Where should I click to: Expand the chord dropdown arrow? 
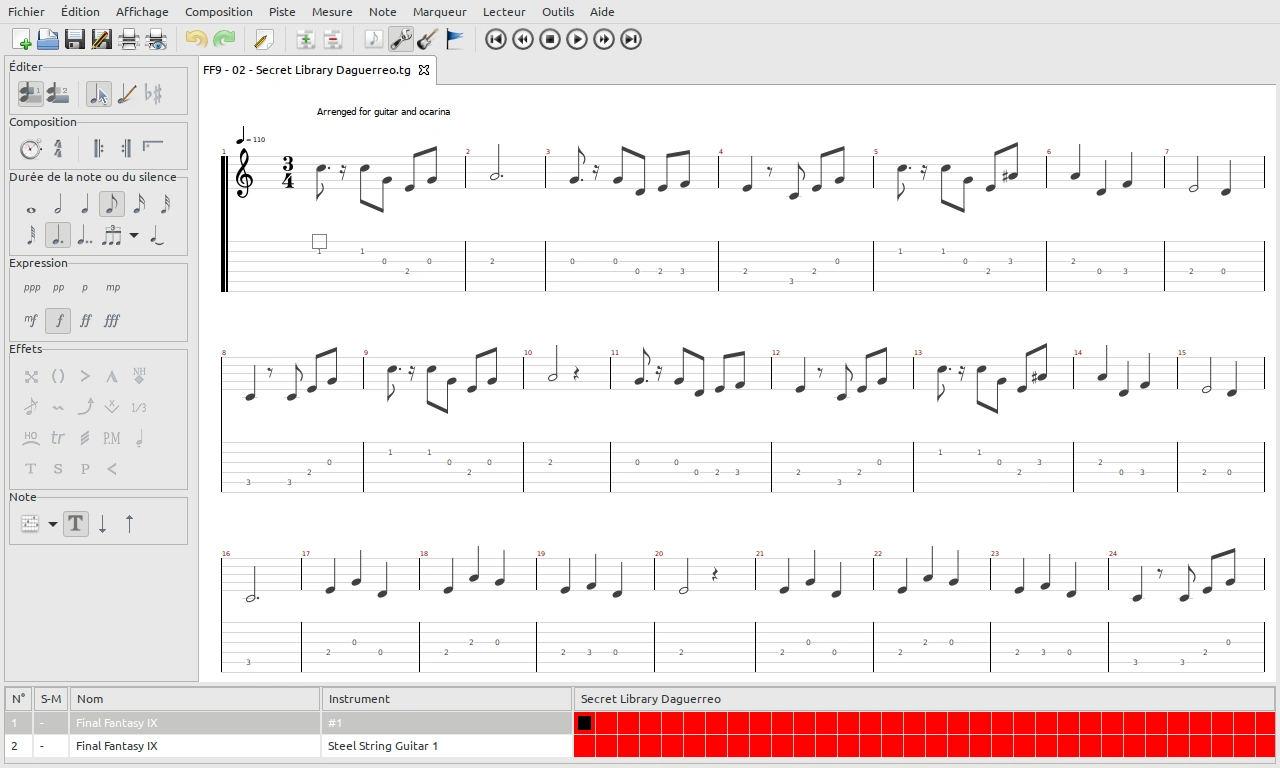(x=52, y=523)
